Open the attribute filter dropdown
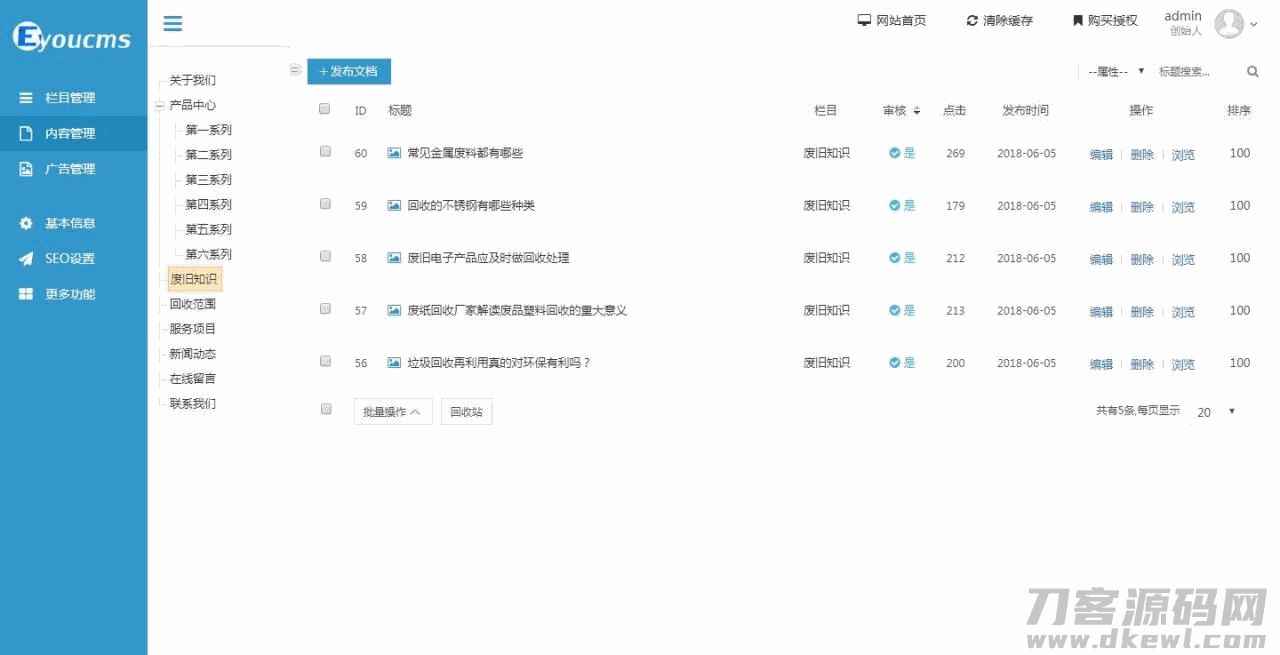 1115,72
